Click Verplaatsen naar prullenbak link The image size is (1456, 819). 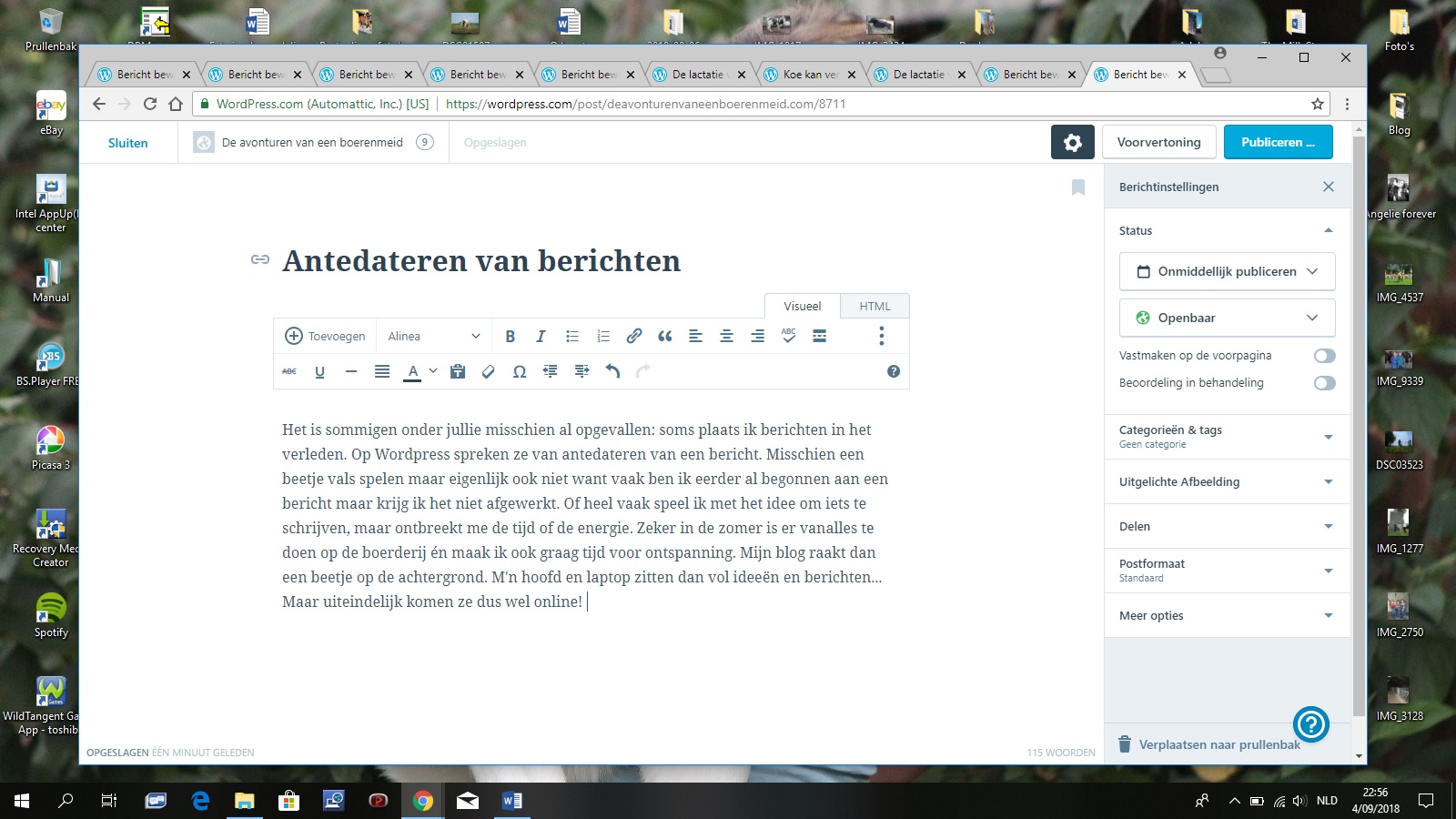pyautogui.click(x=1219, y=744)
